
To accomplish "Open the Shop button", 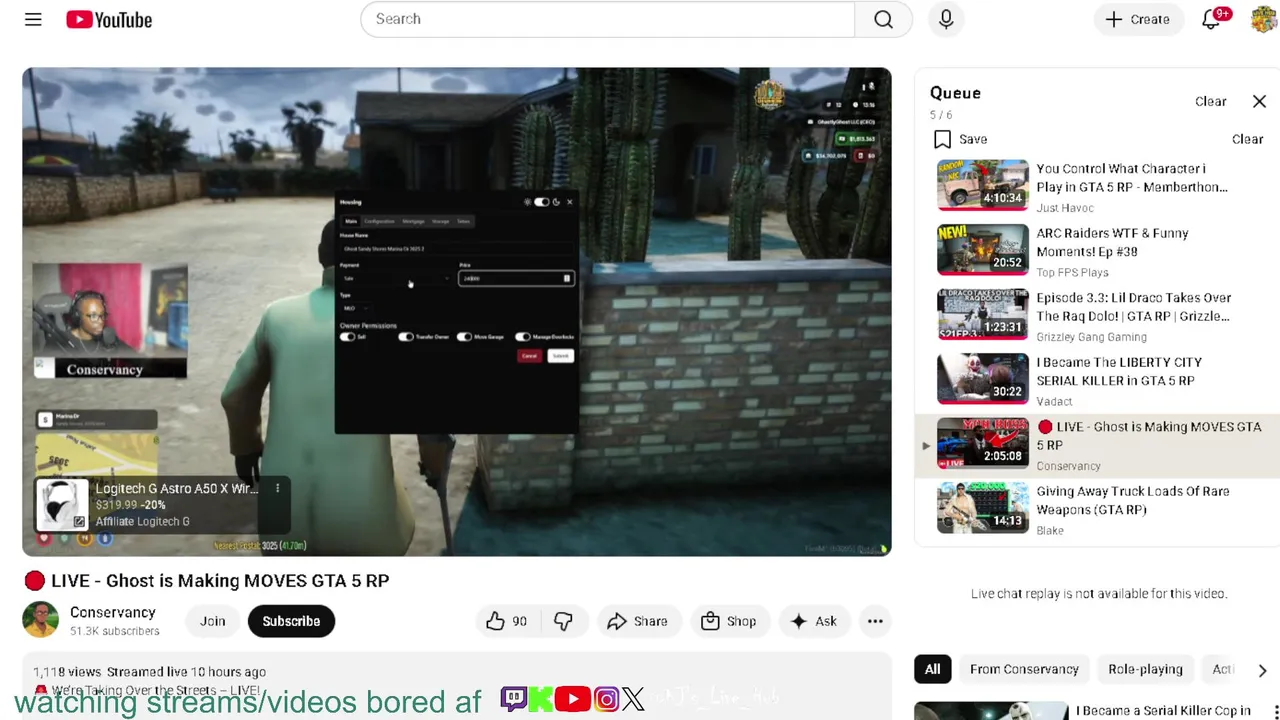I will point(729,621).
